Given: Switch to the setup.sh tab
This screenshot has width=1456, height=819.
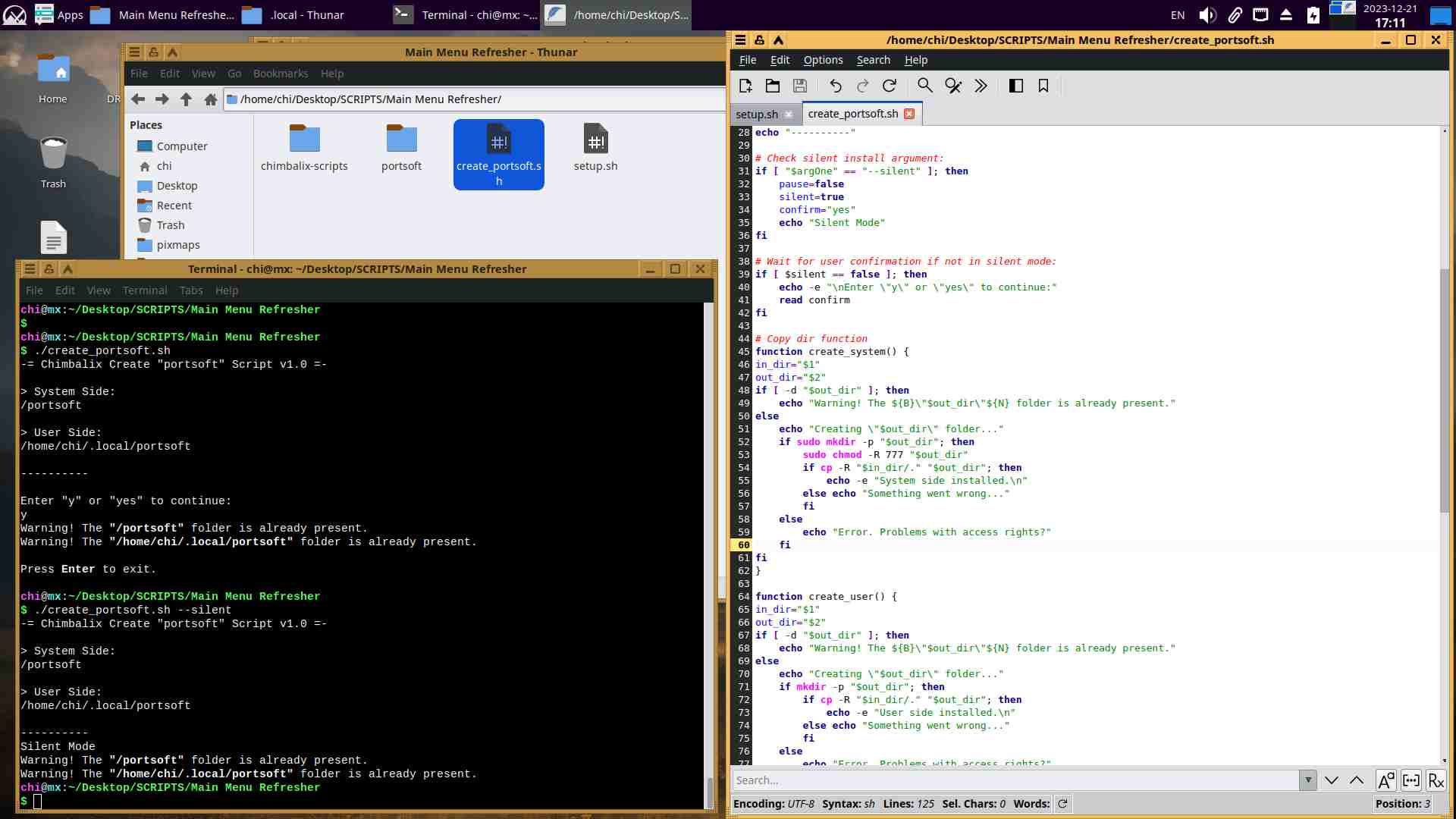Looking at the screenshot, I should (x=756, y=114).
